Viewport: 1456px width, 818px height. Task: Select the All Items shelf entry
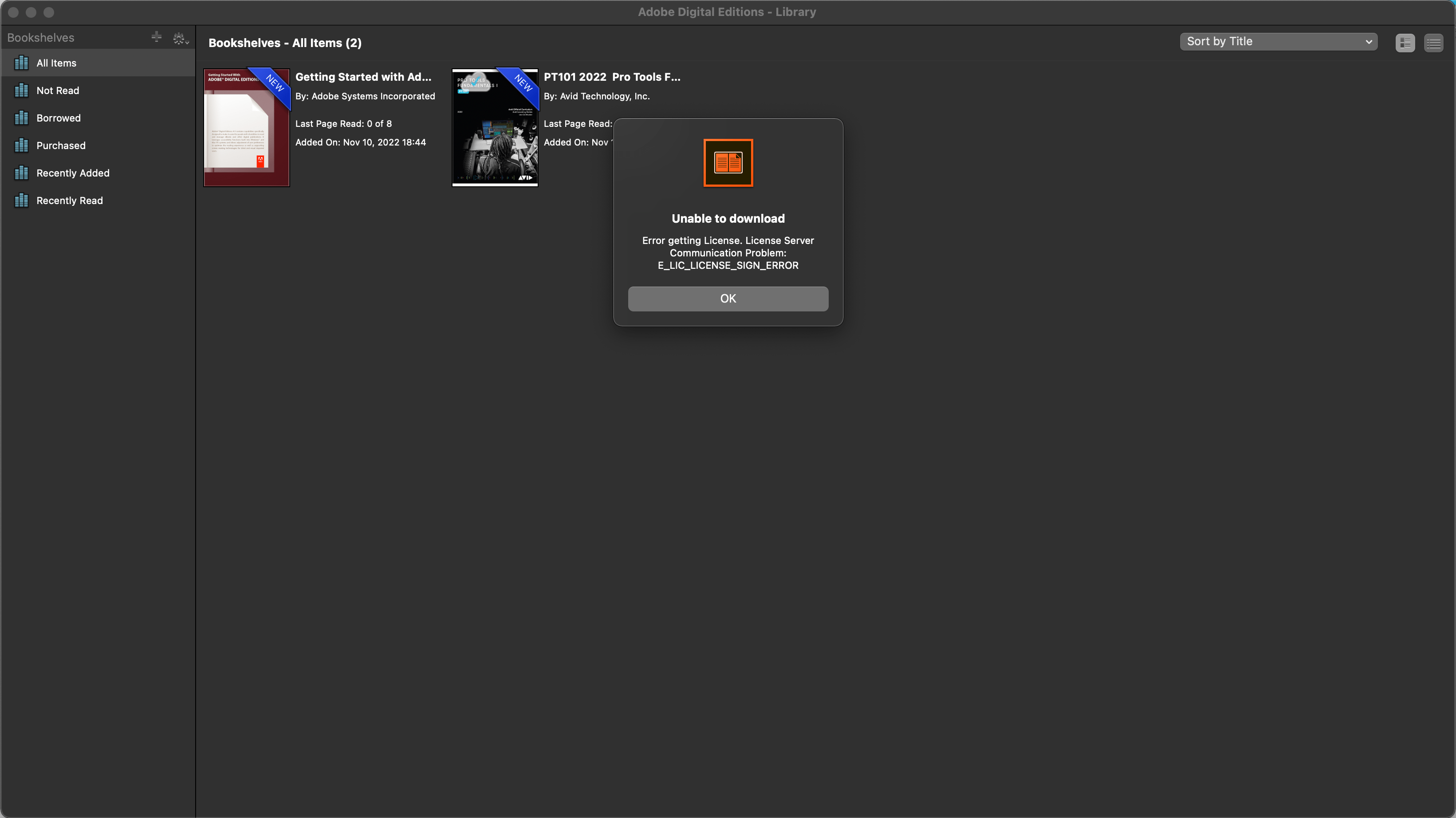tap(56, 63)
